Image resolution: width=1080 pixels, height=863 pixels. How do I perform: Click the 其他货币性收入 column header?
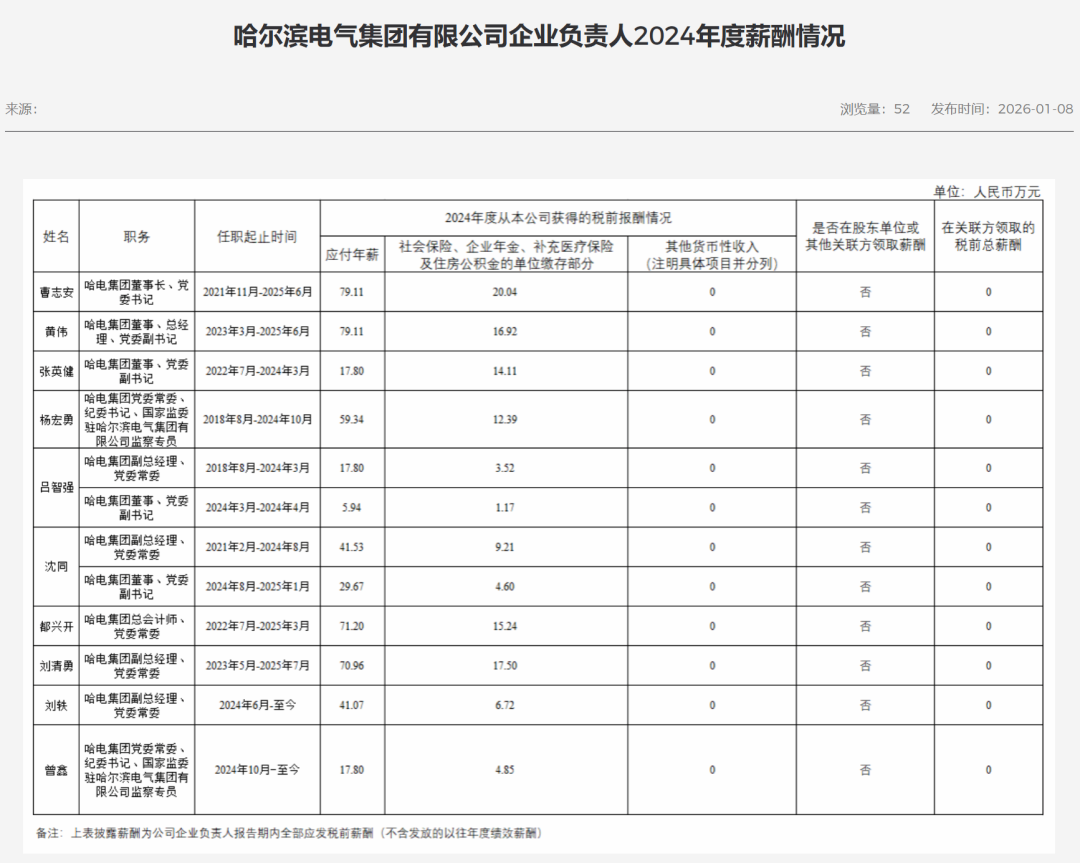[712, 255]
